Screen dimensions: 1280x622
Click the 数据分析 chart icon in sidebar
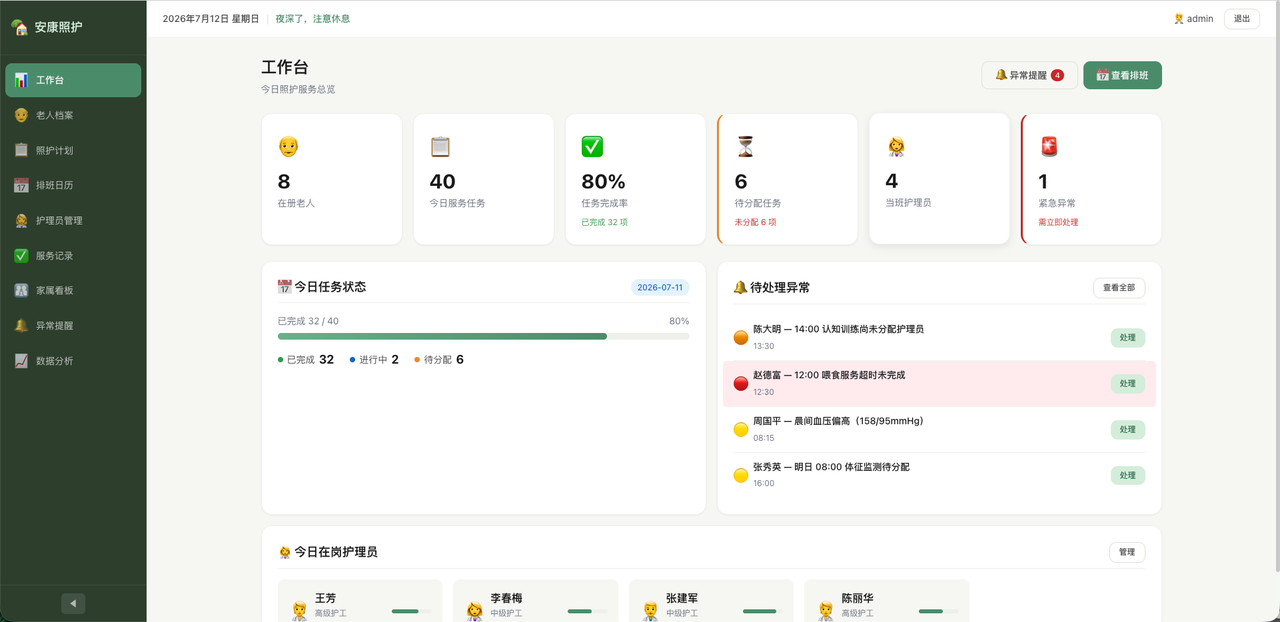click(x=21, y=360)
